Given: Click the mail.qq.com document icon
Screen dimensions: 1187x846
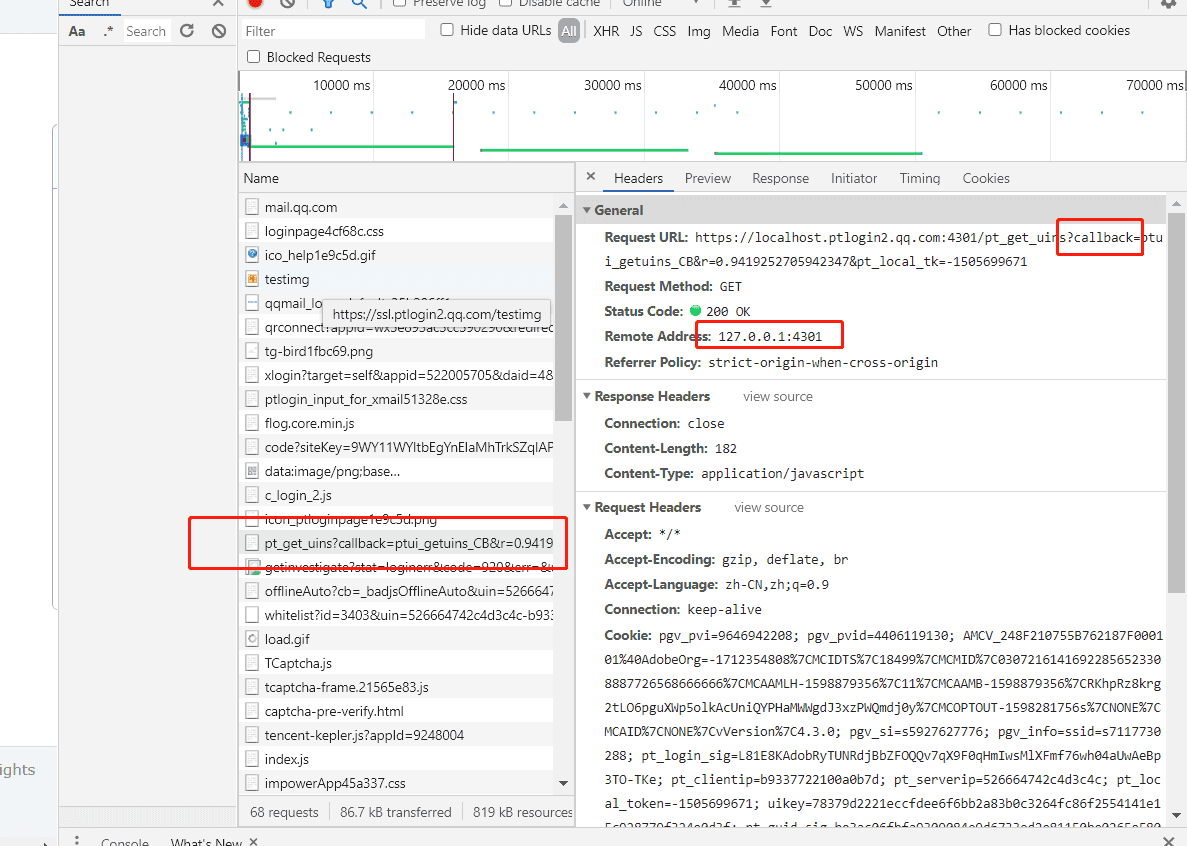Looking at the screenshot, I should coord(252,207).
